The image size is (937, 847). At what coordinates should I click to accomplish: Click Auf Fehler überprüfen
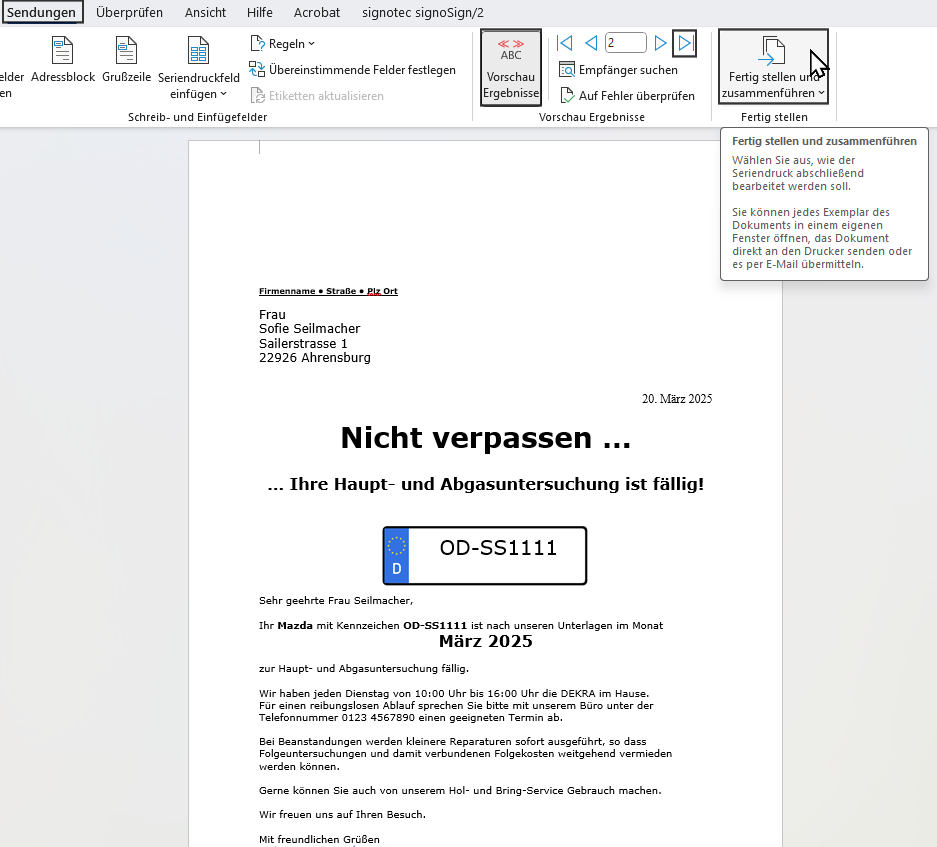pos(627,96)
